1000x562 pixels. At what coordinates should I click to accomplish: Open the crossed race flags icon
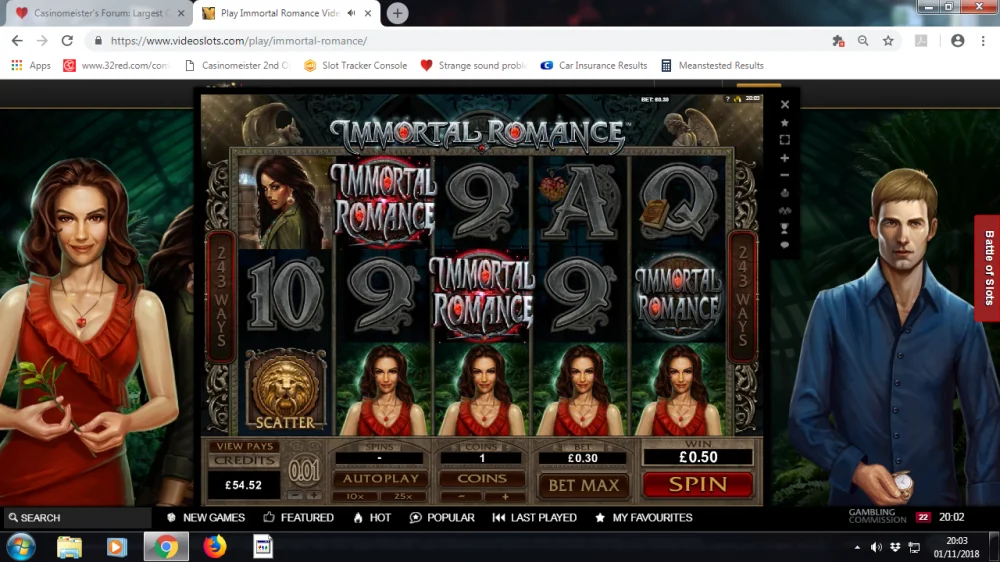pos(785,210)
